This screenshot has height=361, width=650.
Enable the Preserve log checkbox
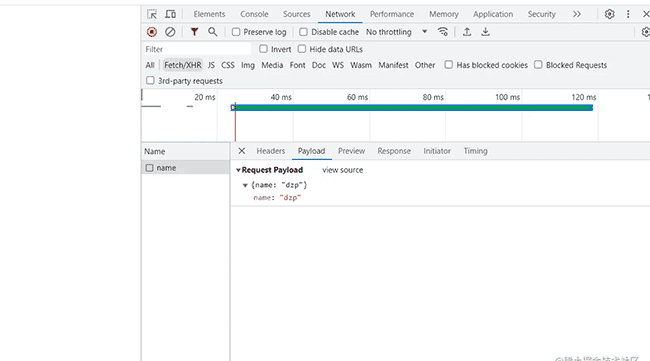click(236, 32)
